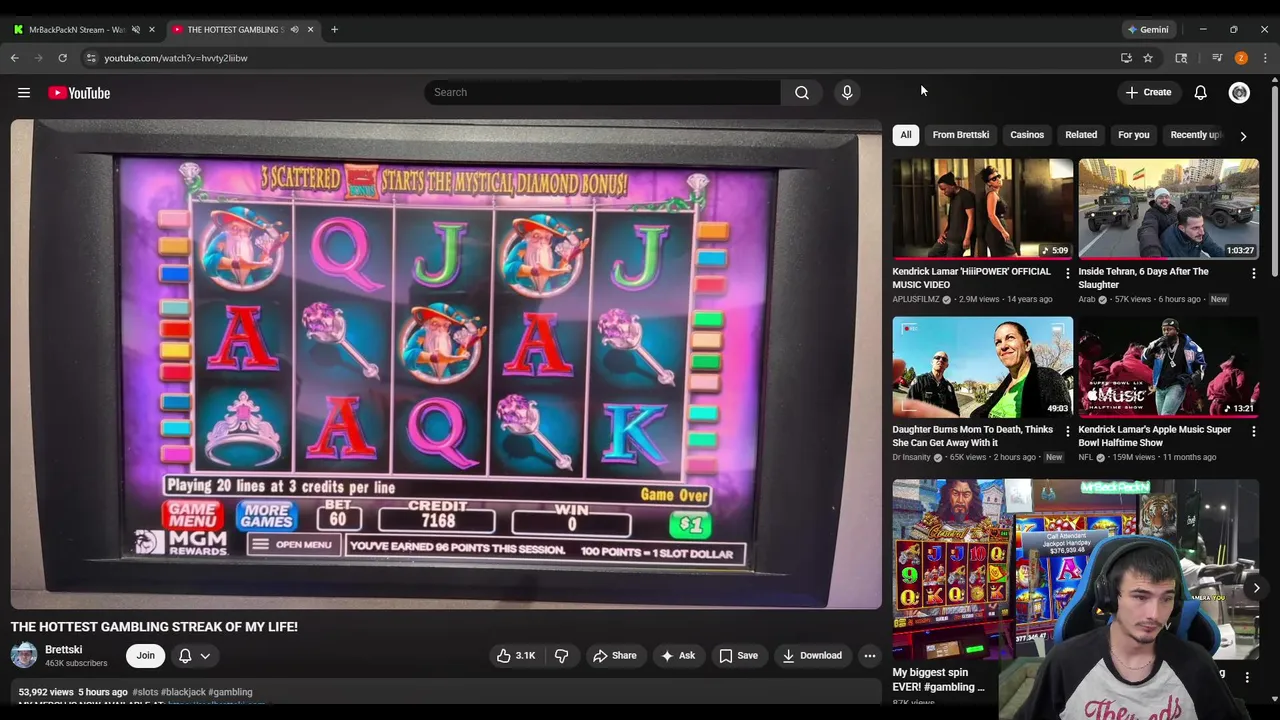1280x720 pixels.
Task: Select the All filter chip
Action: pyautogui.click(x=906, y=135)
